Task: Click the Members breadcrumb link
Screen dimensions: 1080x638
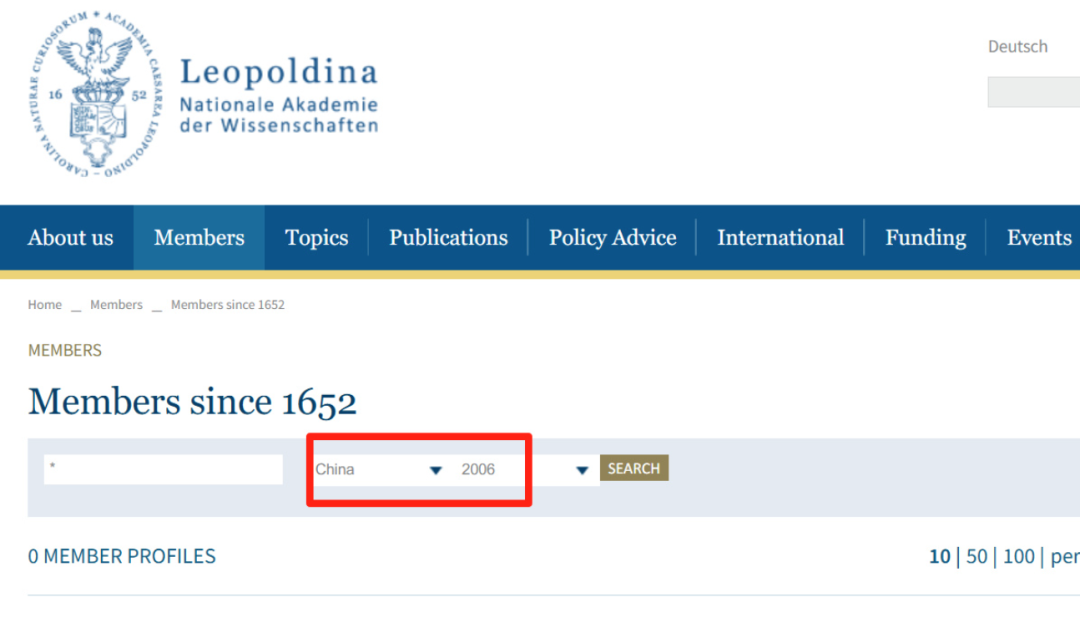Action: tap(116, 305)
